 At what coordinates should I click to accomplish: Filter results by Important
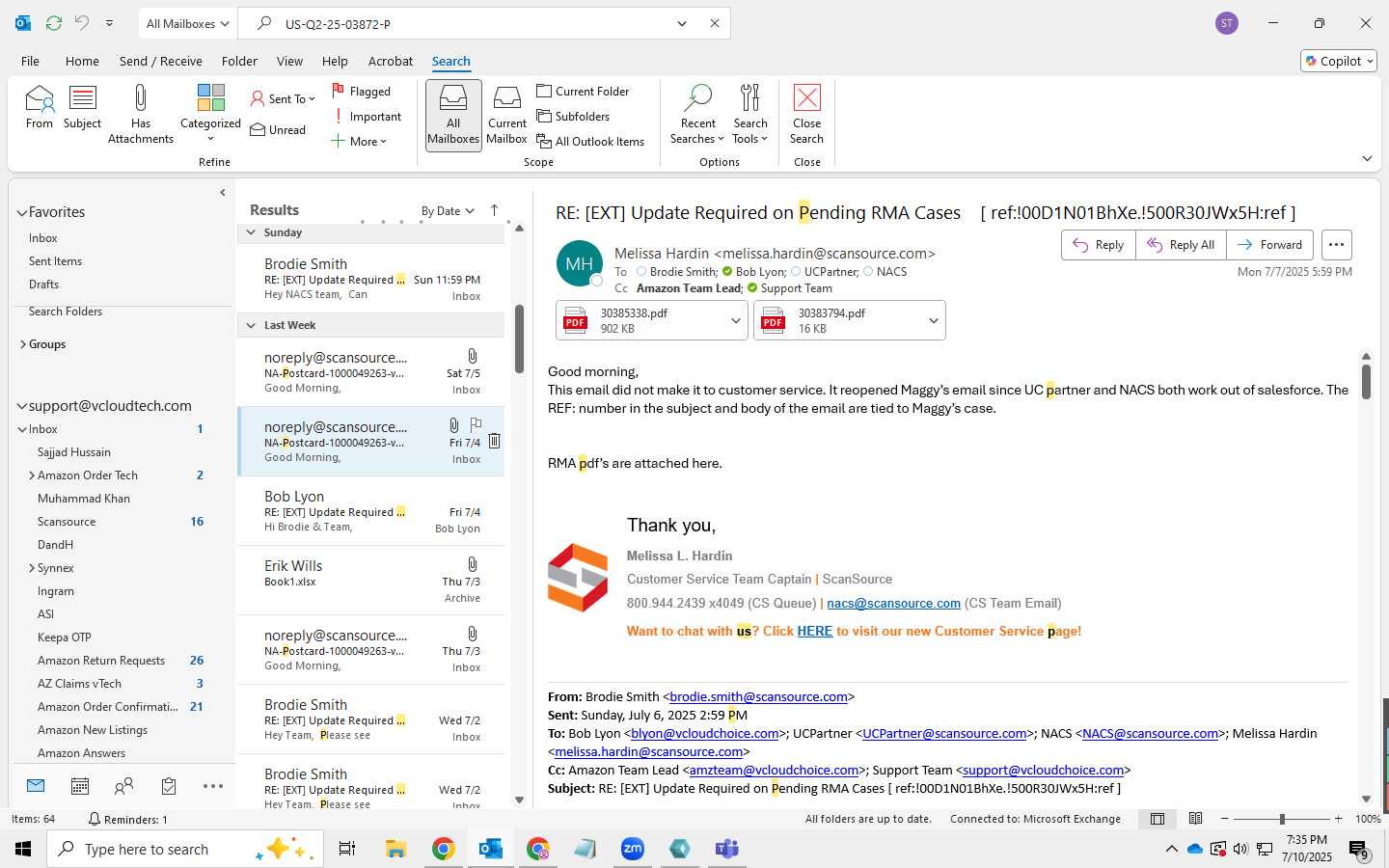(367, 116)
